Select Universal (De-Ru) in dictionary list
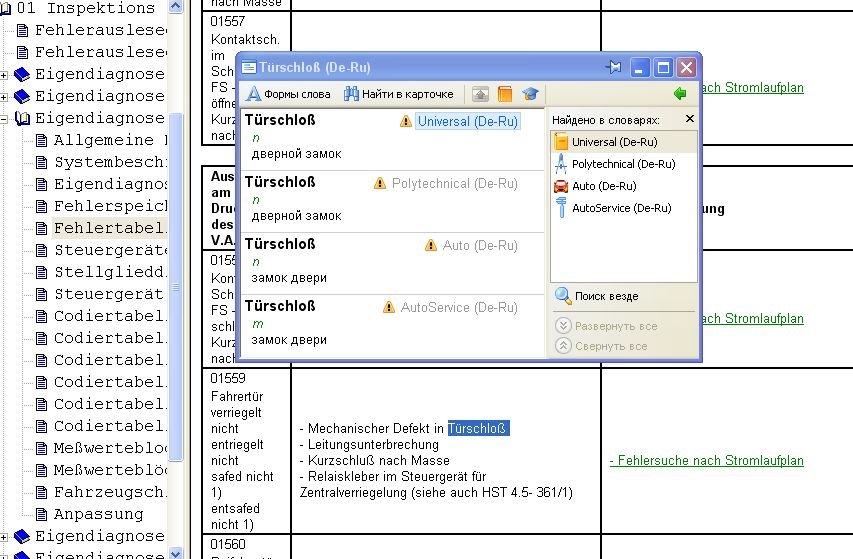 pos(623,142)
